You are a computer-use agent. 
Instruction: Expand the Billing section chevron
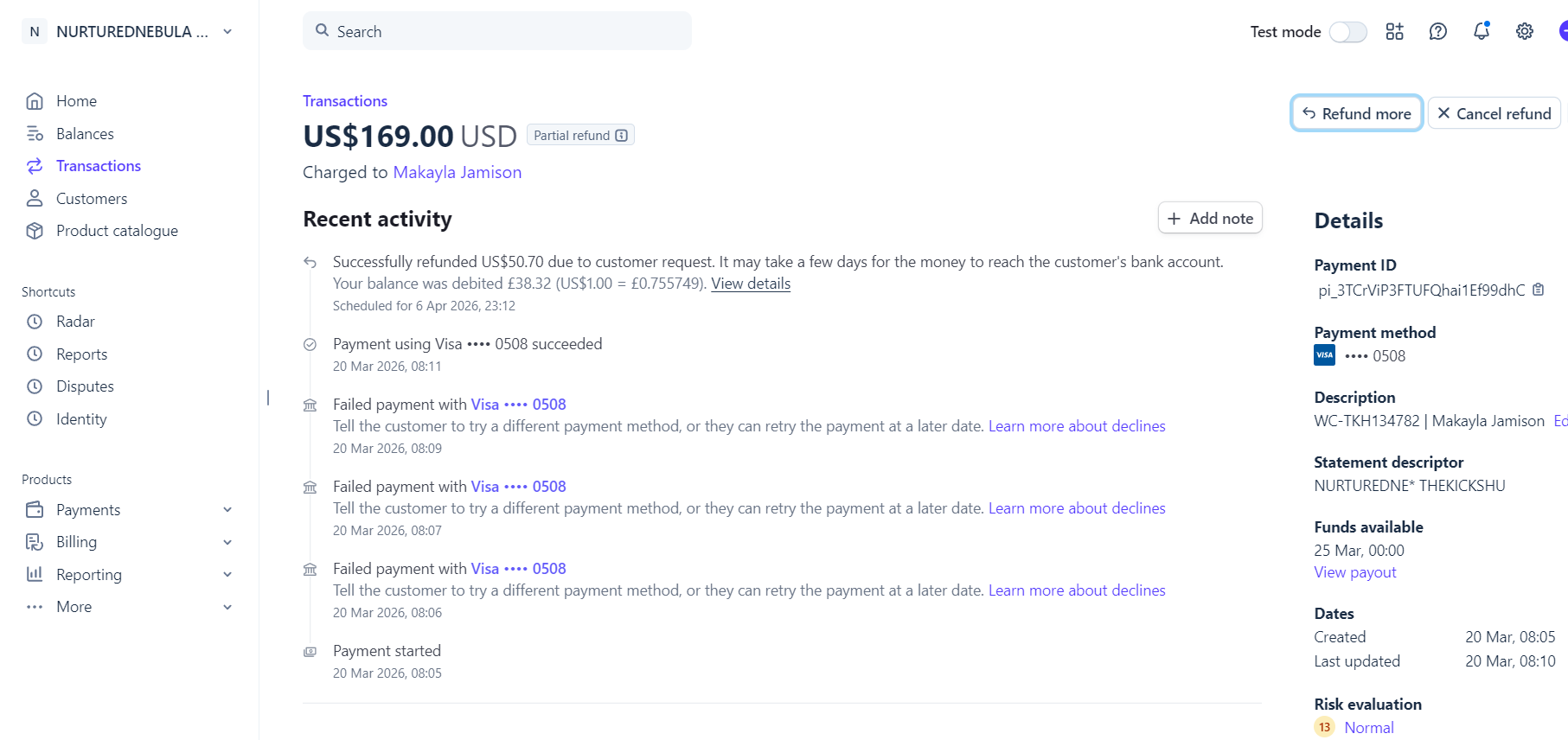pos(227,542)
